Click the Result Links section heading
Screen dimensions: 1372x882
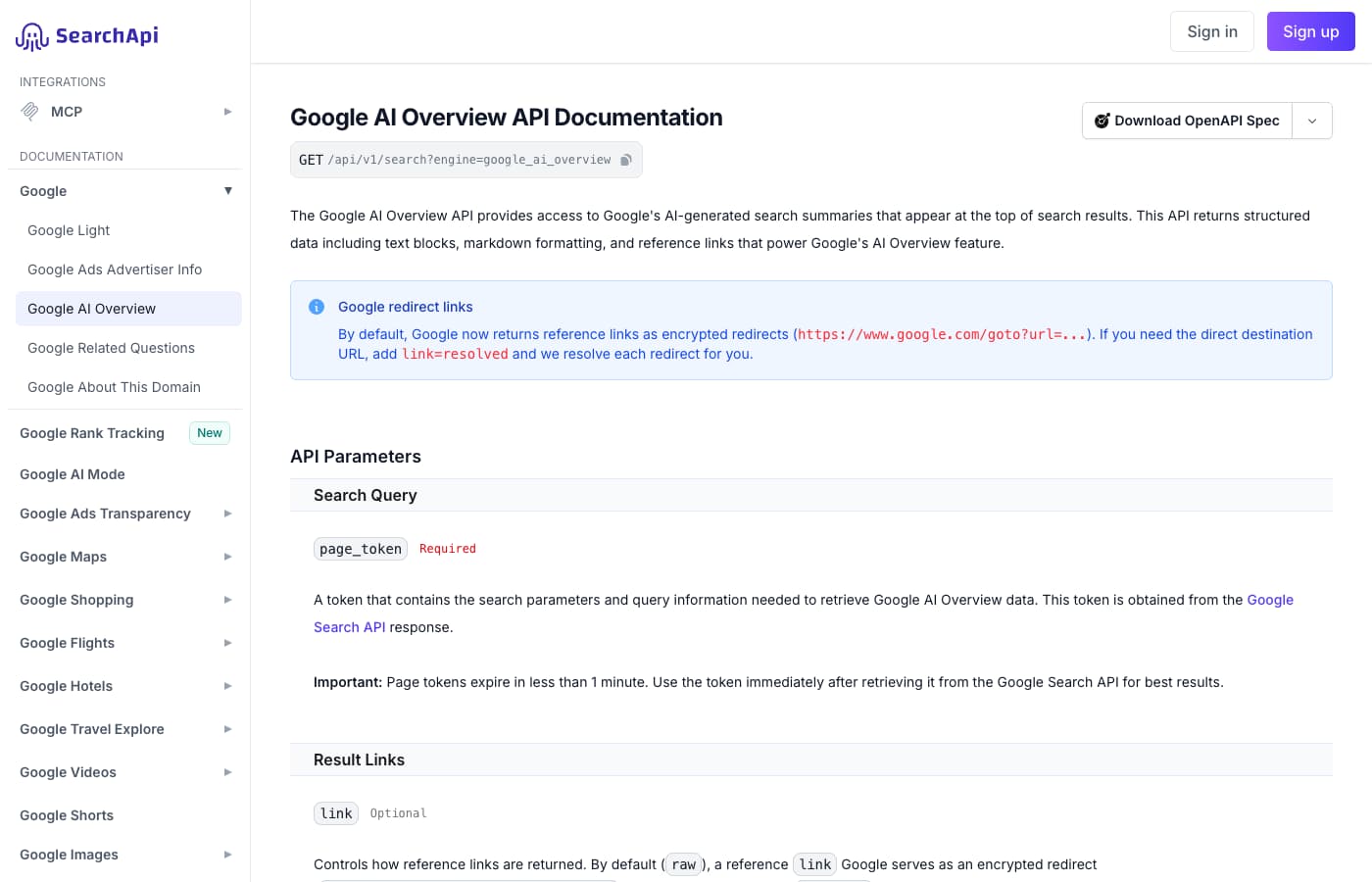click(x=359, y=759)
